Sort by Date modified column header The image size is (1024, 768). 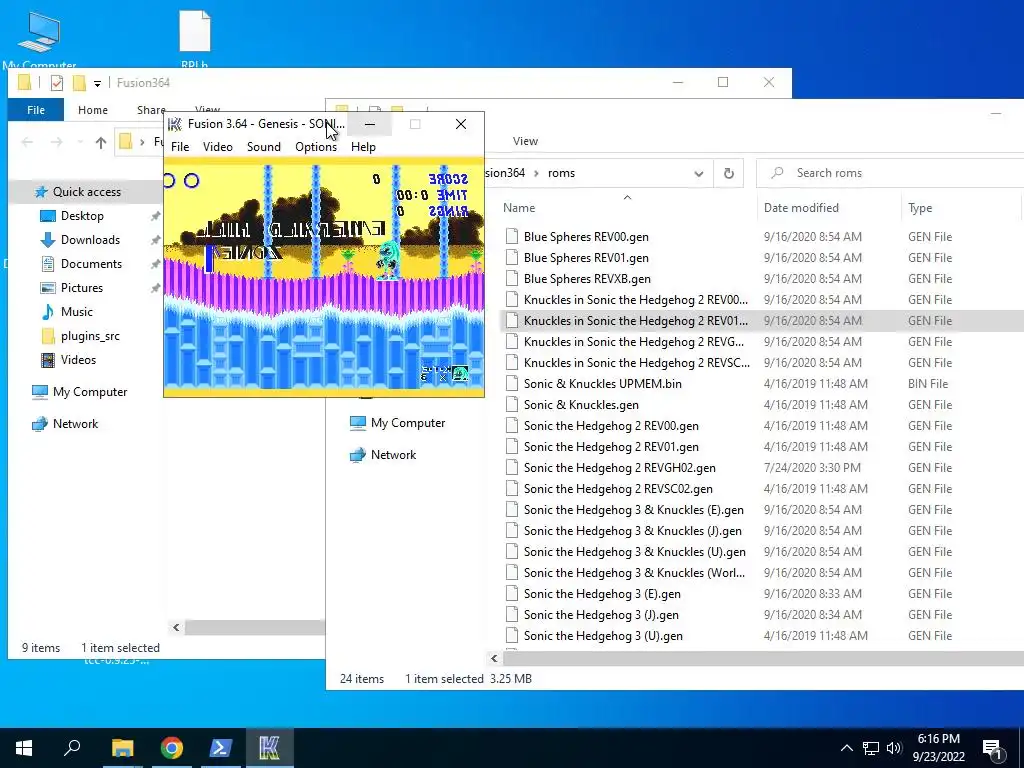801,208
